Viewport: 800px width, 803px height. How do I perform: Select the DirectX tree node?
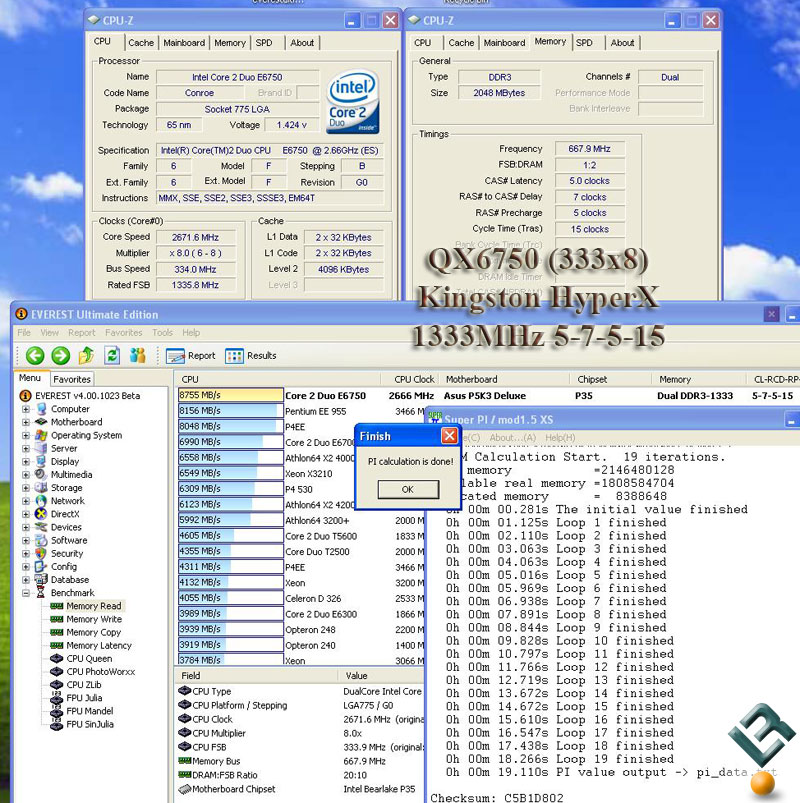tap(65, 514)
